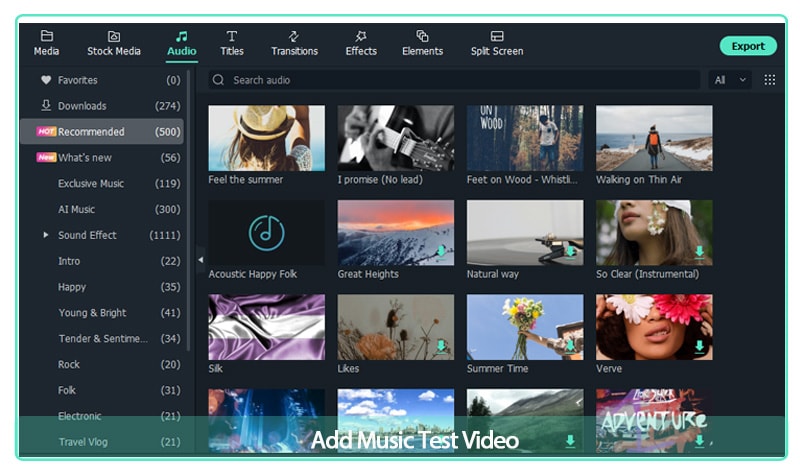Select the Audio tab
This screenshot has width=800, height=472.
coord(182,43)
